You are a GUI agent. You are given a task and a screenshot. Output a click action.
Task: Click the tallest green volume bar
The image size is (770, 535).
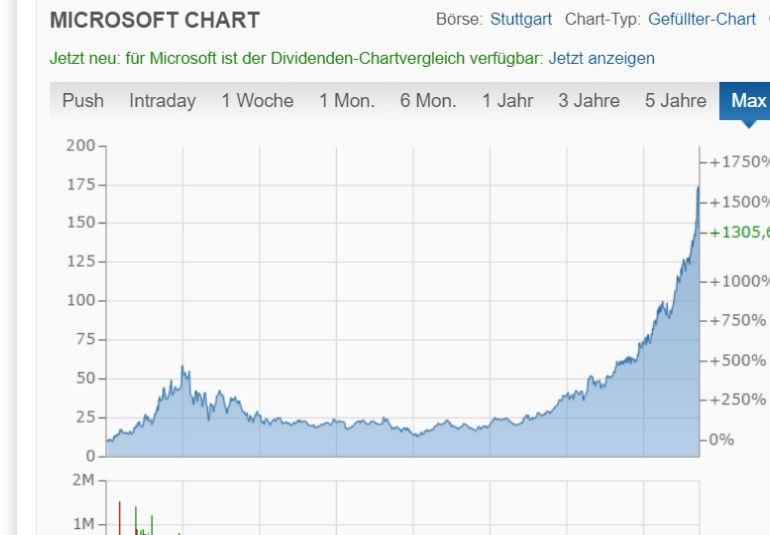click(136, 519)
